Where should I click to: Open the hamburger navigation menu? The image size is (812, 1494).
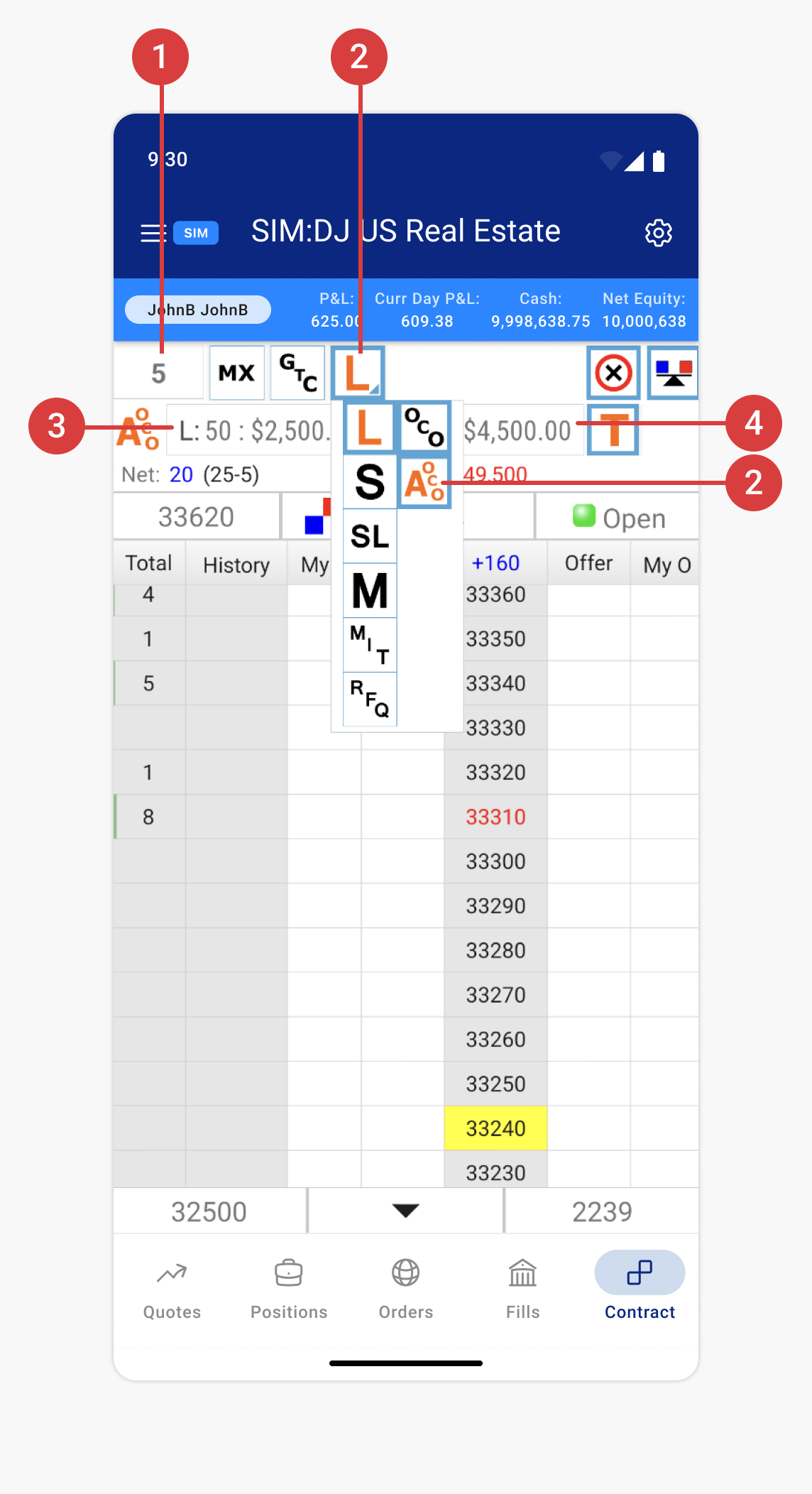(x=152, y=233)
